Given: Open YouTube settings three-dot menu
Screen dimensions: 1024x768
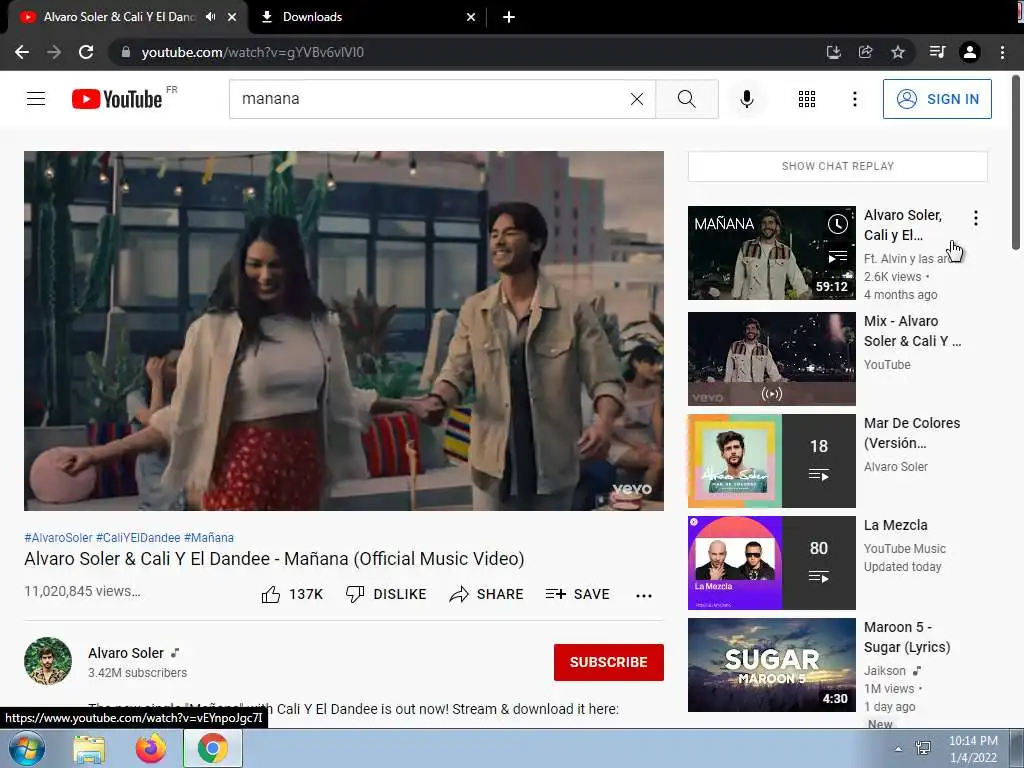Looking at the screenshot, I should click(854, 99).
